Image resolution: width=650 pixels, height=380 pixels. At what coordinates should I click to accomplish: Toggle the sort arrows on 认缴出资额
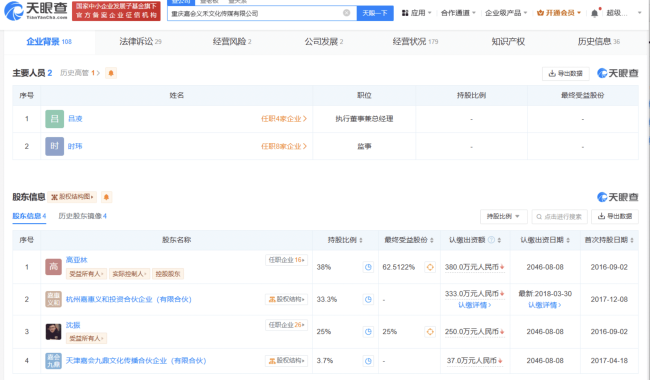[499, 240]
